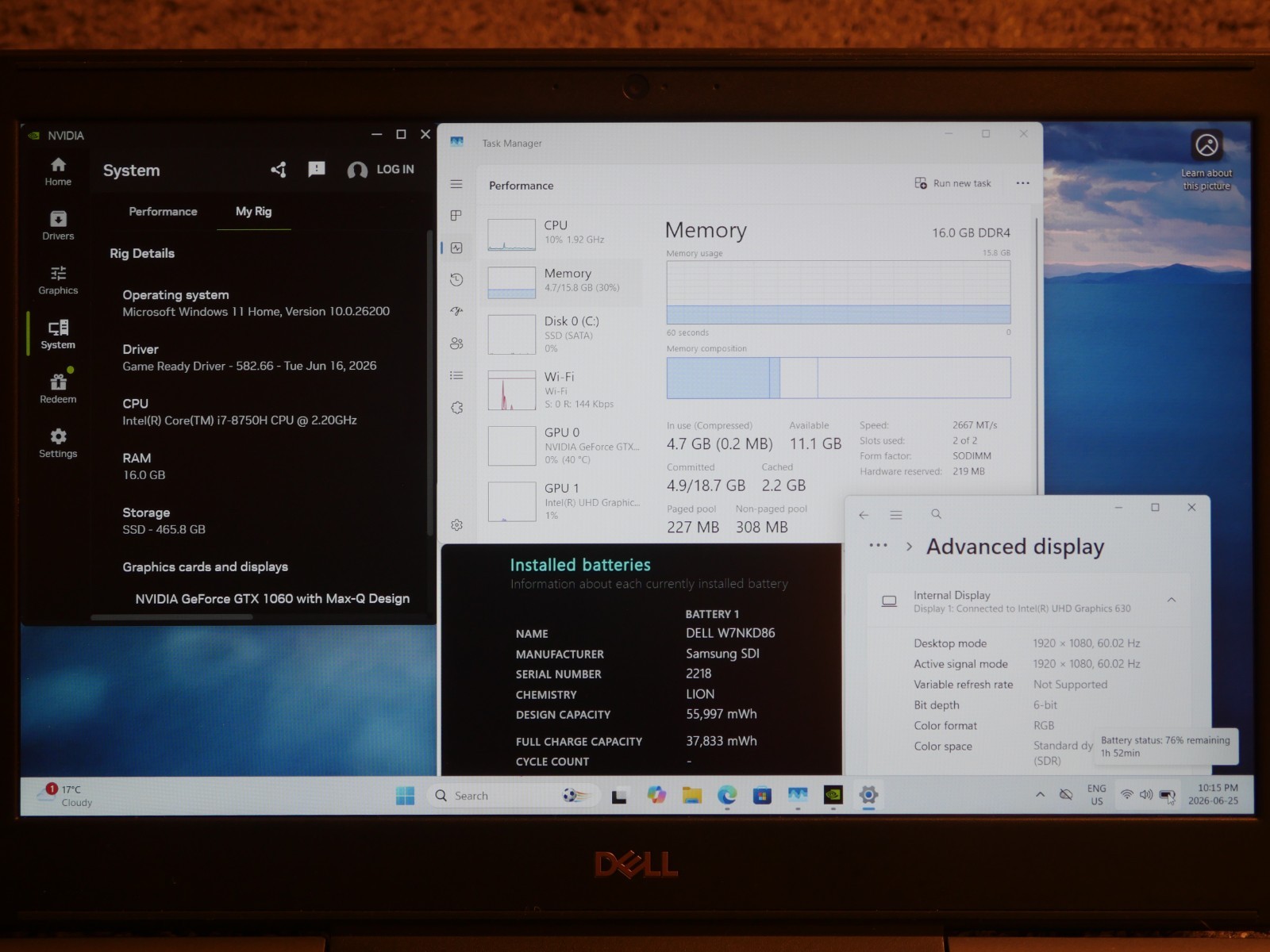This screenshot has height=952, width=1270.
Task: Open Task Manager settings gear
Action: point(456,524)
